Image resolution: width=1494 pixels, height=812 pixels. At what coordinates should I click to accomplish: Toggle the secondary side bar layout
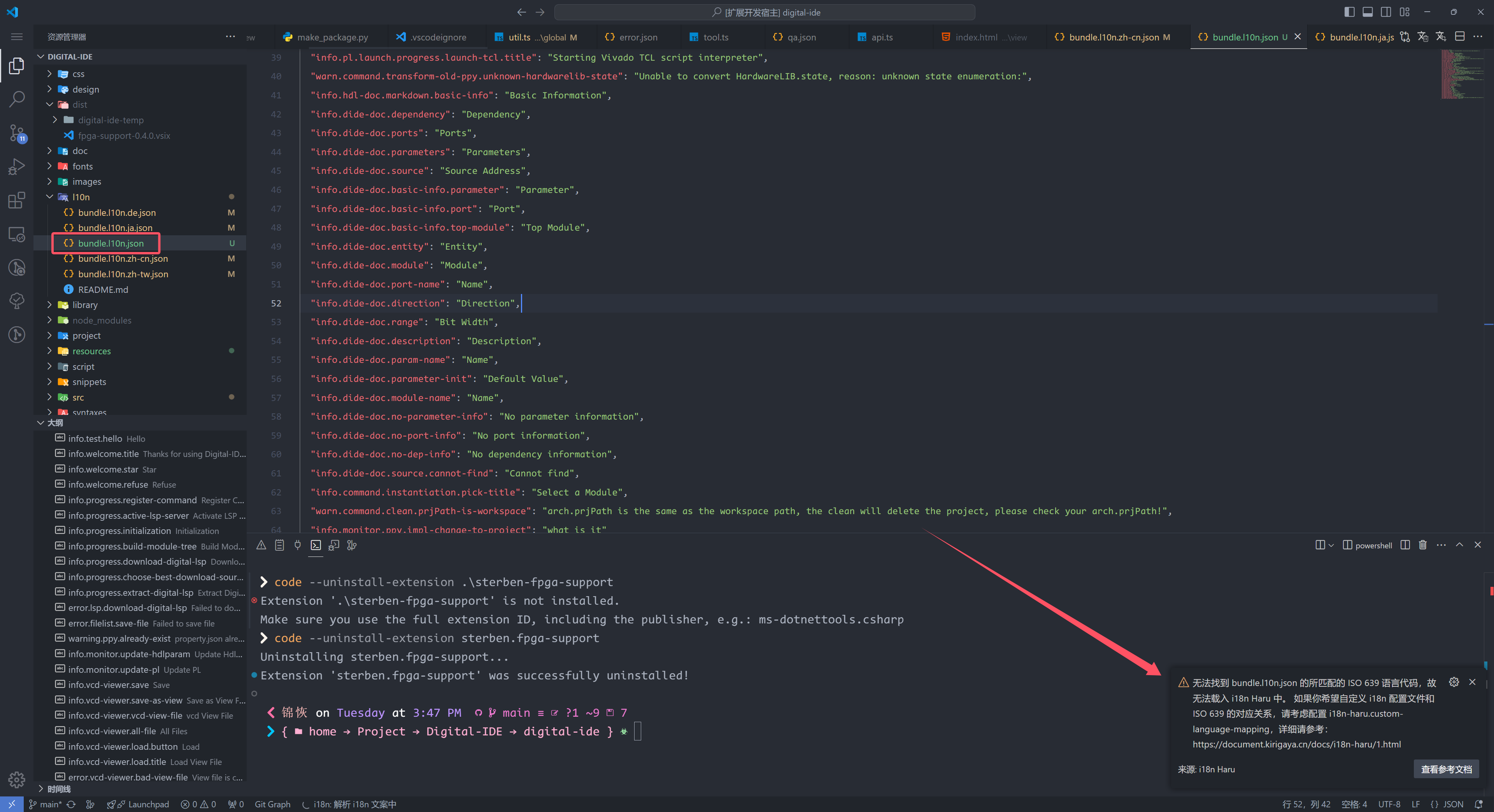pyautogui.click(x=1386, y=12)
